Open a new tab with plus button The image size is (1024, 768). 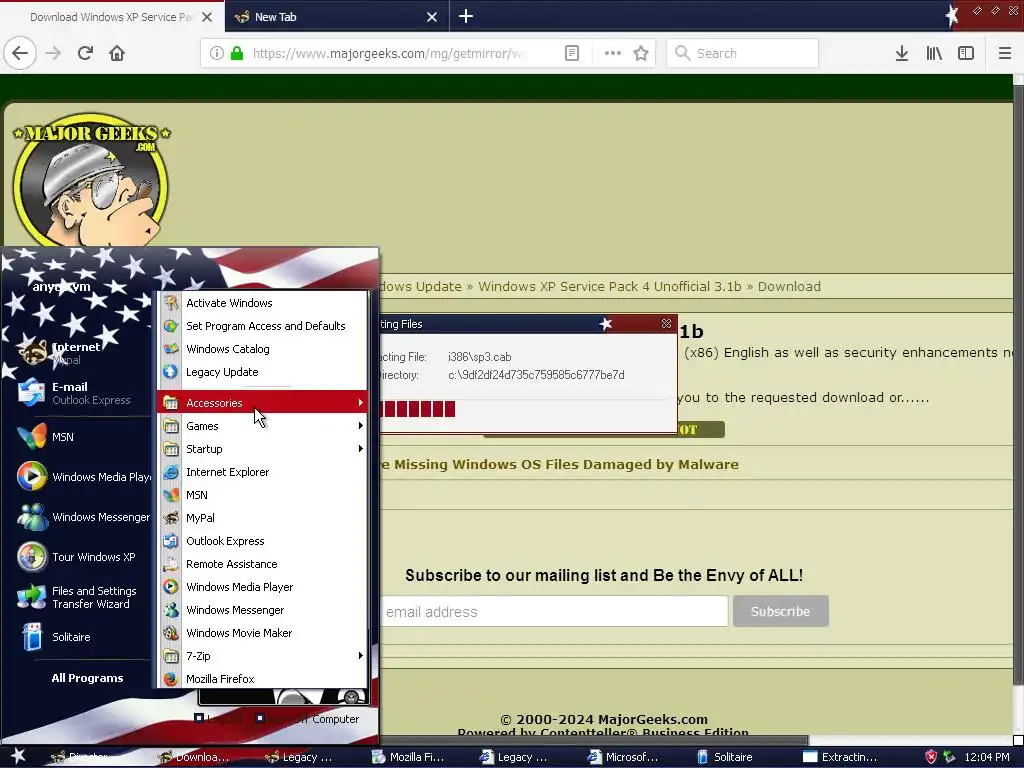[x=466, y=16]
